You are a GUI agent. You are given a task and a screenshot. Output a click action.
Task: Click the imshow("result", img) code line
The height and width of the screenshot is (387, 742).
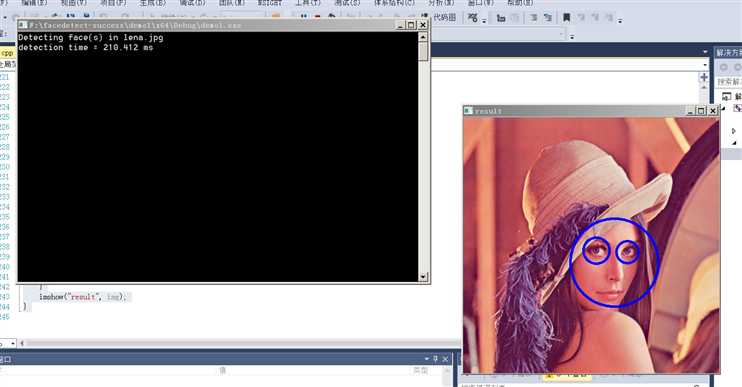[x=83, y=297]
